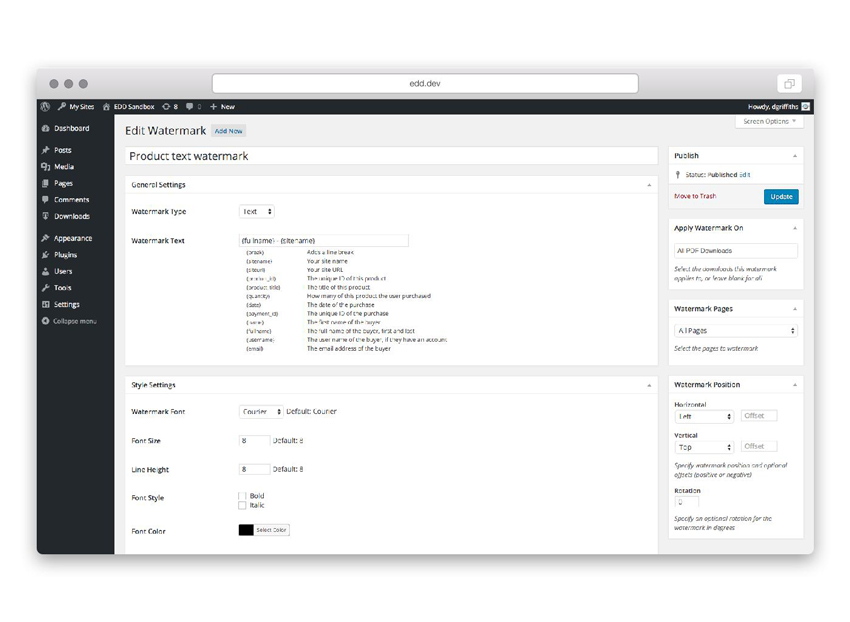Enable Bold font style
The image size is (850, 622).
tap(240, 494)
